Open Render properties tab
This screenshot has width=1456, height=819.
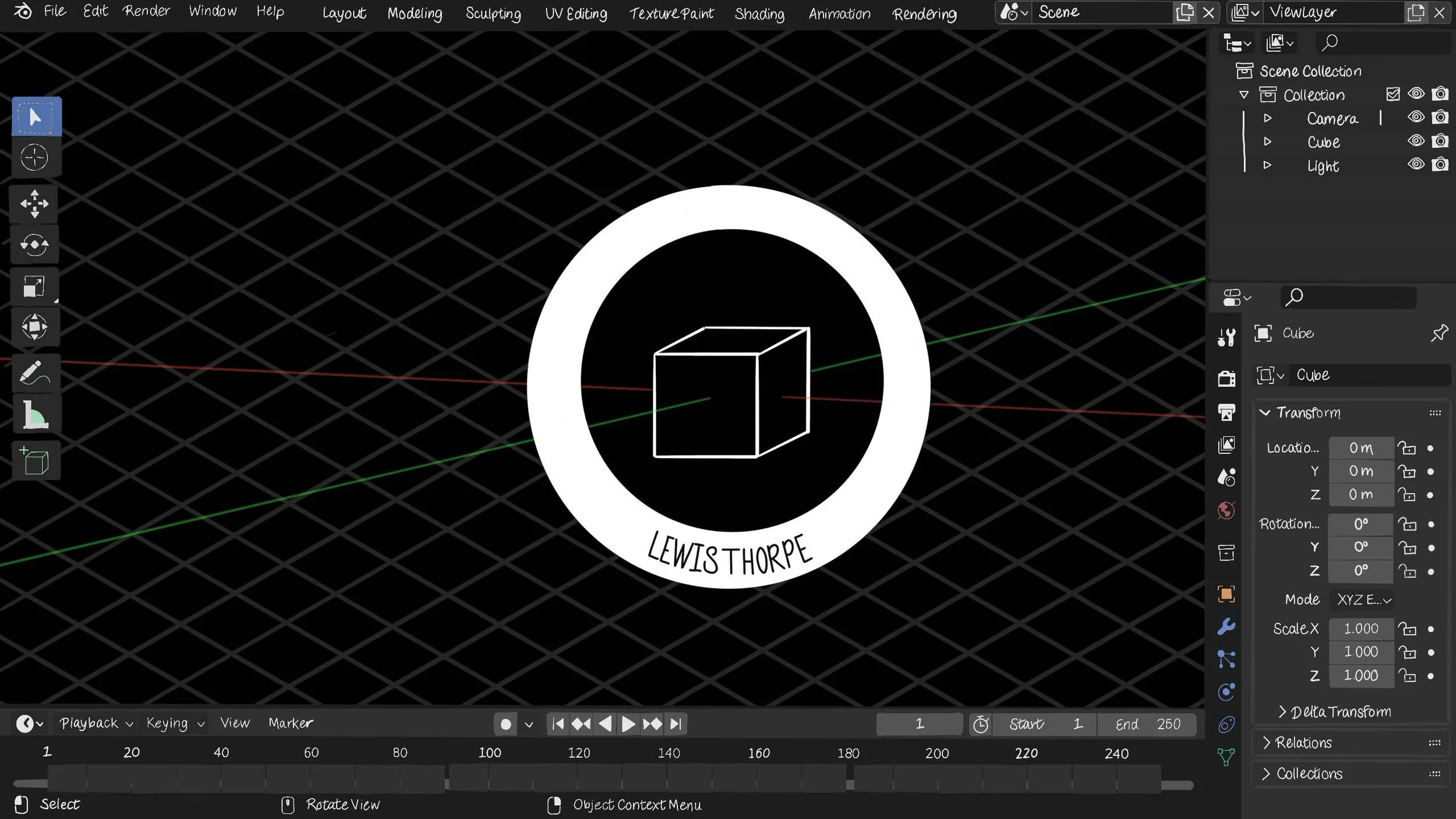[x=1227, y=378]
